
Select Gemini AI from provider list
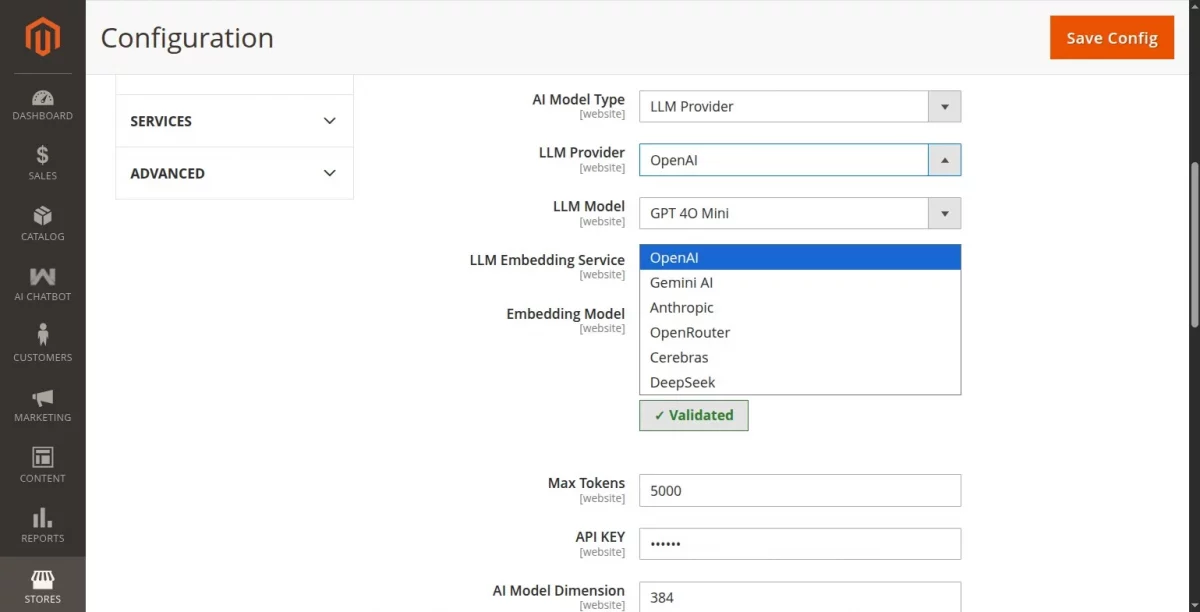click(x=681, y=283)
